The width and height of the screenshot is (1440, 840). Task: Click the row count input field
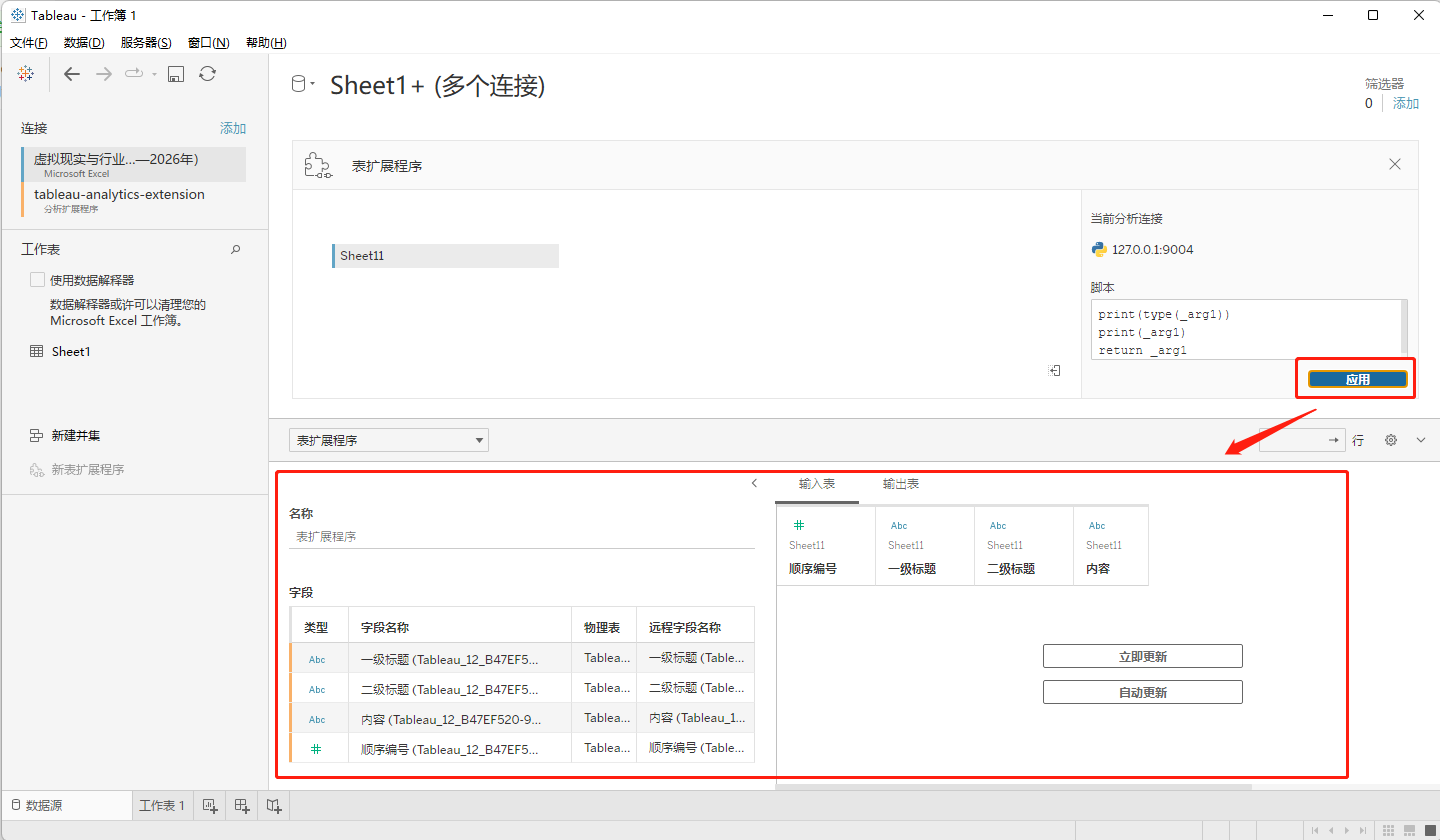point(1302,440)
